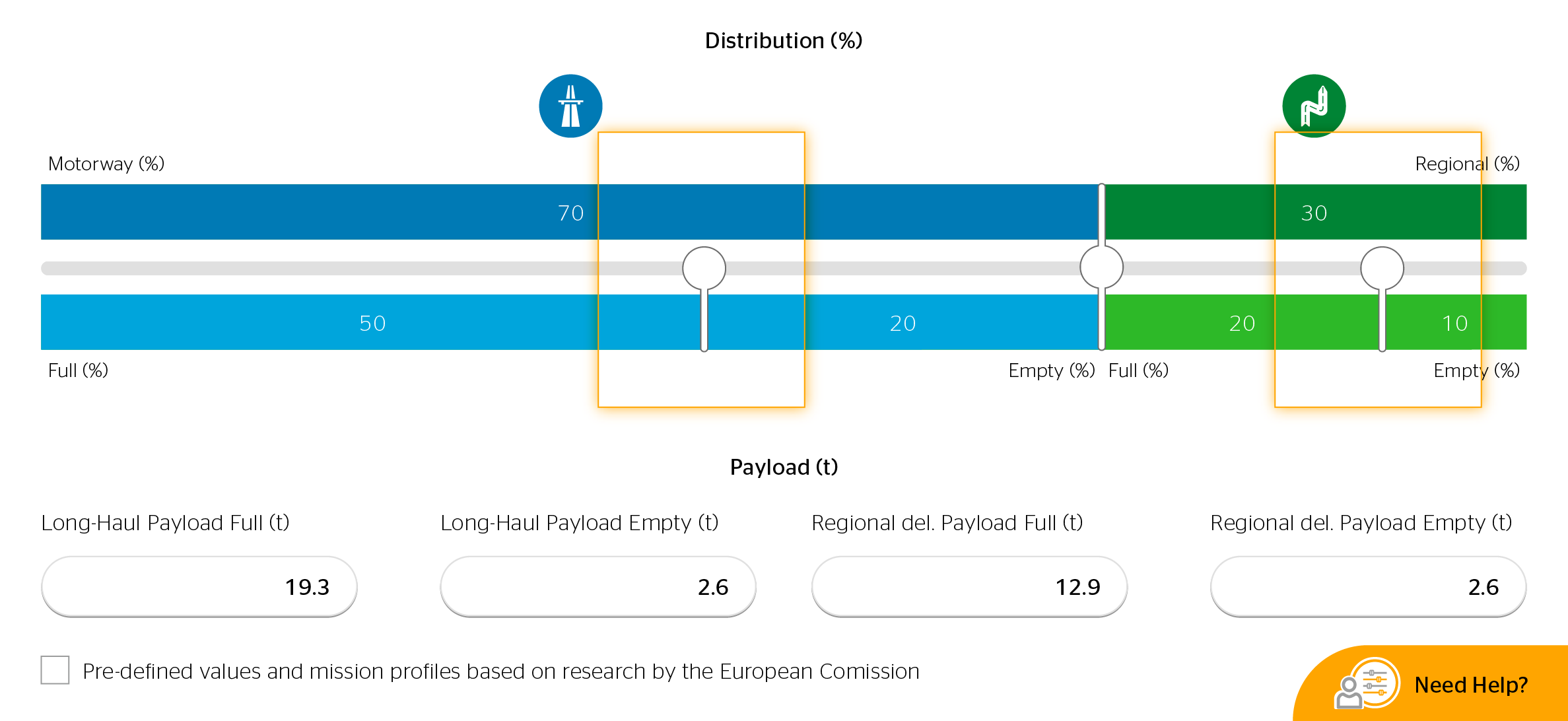The image size is (1568, 721).
Task: Click the Long-Haul Payload Empty input field
Action: [x=597, y=586]
